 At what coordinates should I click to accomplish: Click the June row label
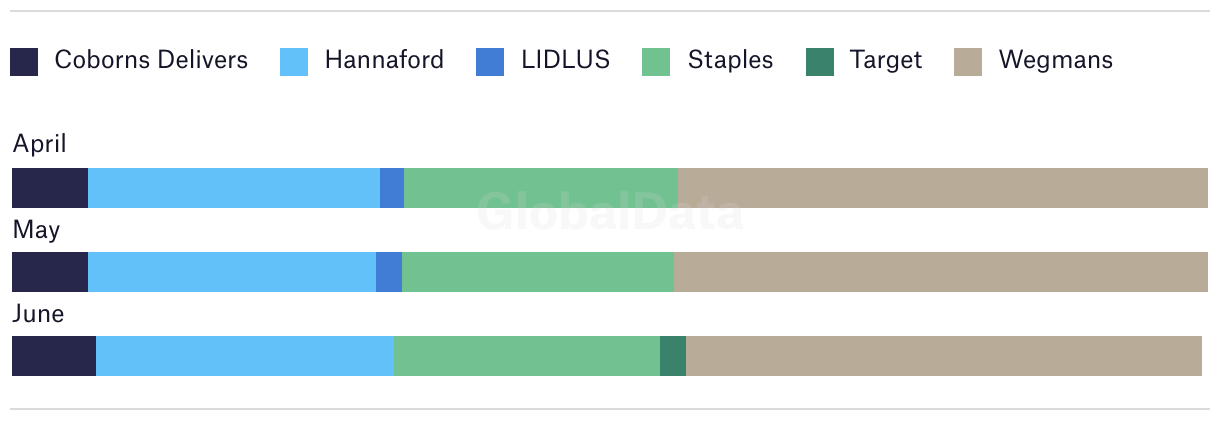point(38,314)
